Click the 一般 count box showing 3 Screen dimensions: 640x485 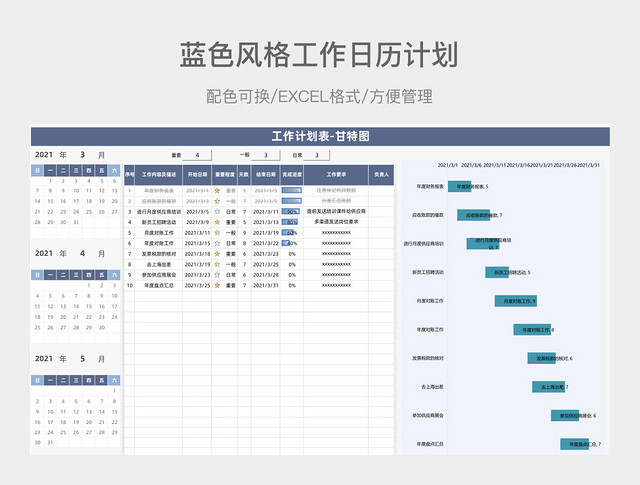click(265, 155)
